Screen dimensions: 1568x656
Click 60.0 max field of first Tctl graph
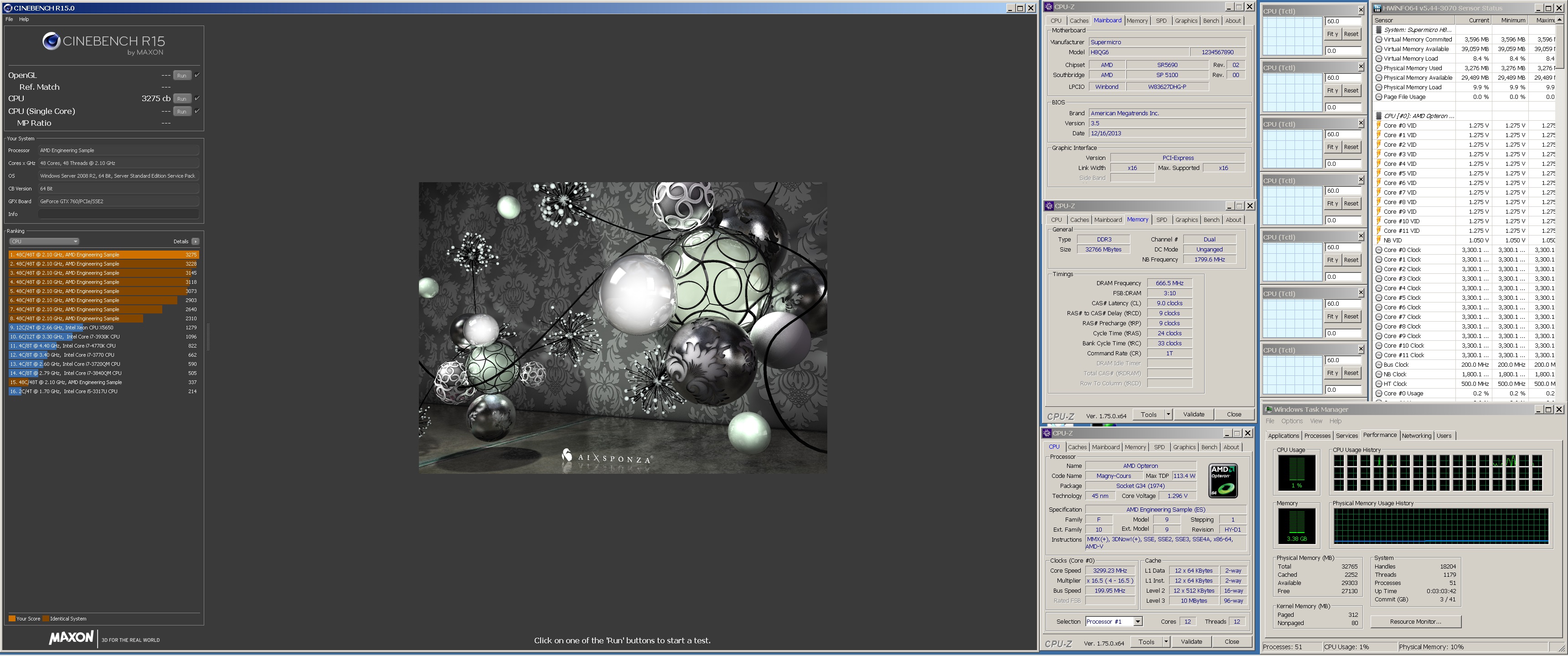coord(1343,21)
